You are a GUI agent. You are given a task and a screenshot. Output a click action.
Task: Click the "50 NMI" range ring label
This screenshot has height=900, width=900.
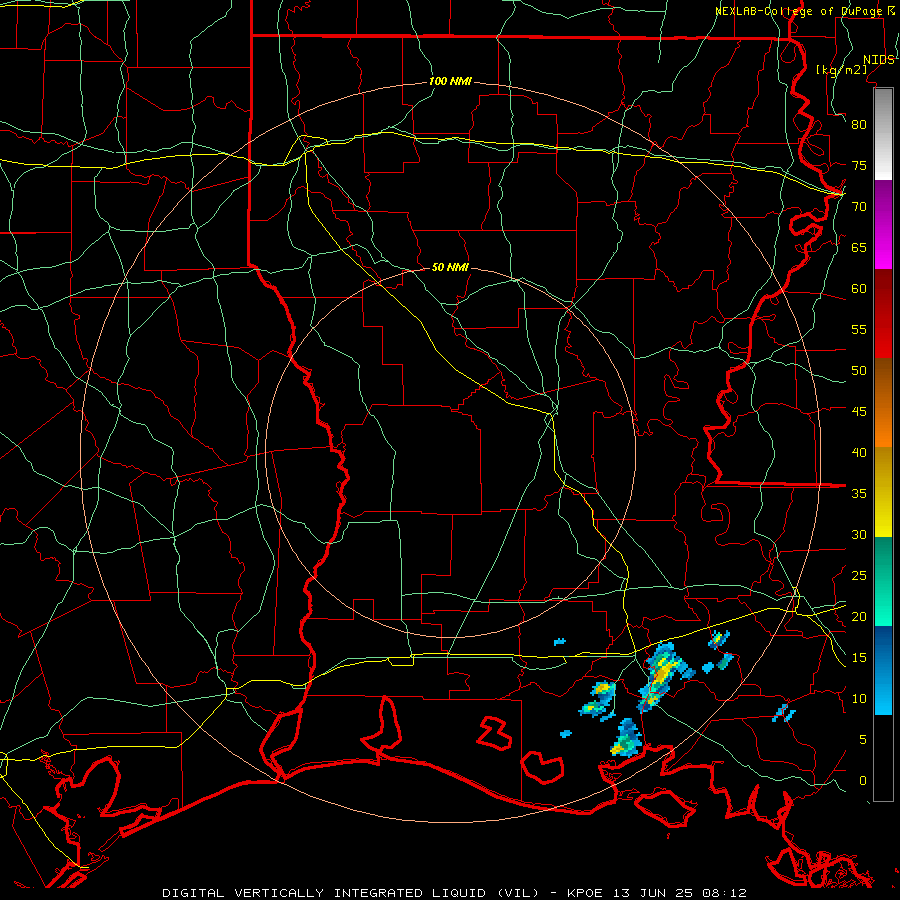[450, 267]
